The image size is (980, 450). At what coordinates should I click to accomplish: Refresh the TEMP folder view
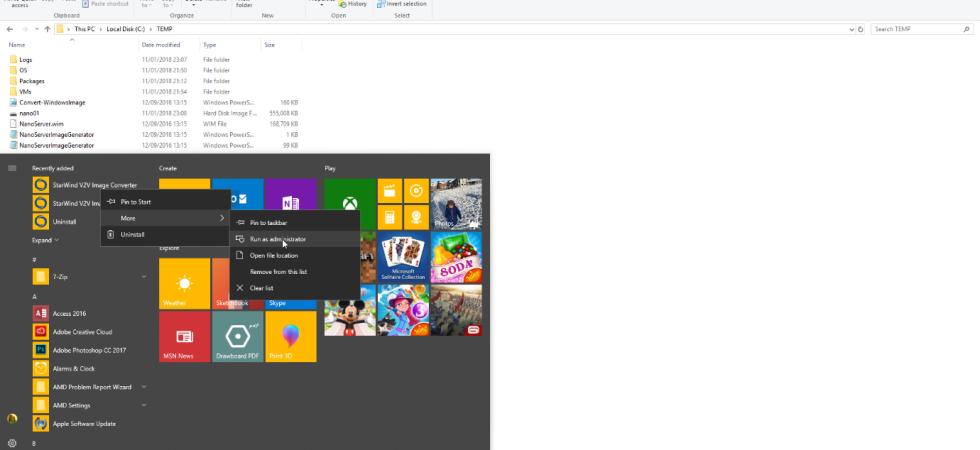click(x=861, y=29)
